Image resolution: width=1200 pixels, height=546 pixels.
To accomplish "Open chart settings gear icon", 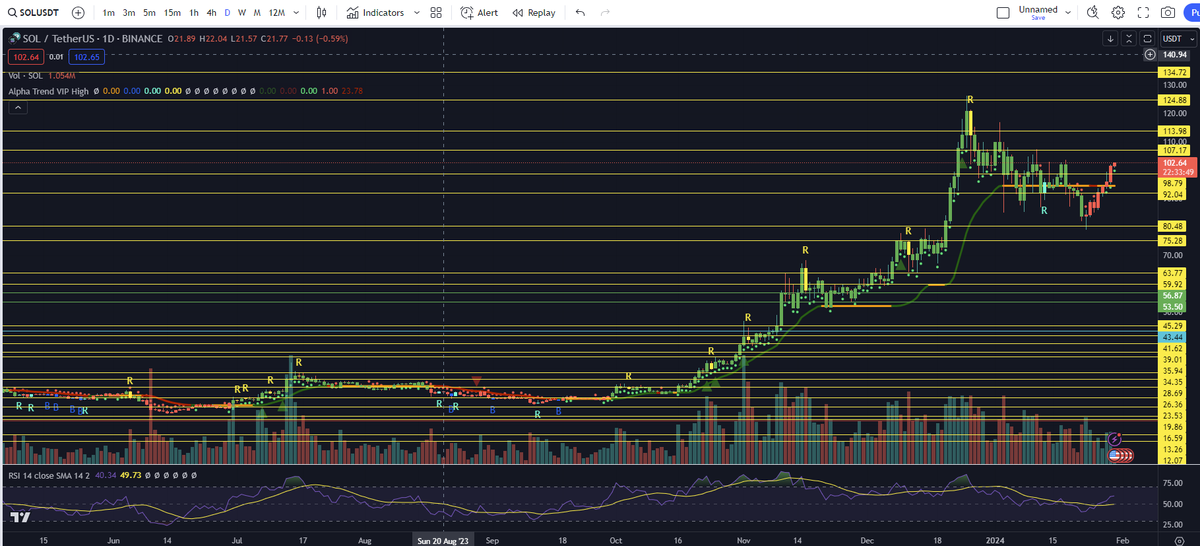I will [x=1118, y=13].
